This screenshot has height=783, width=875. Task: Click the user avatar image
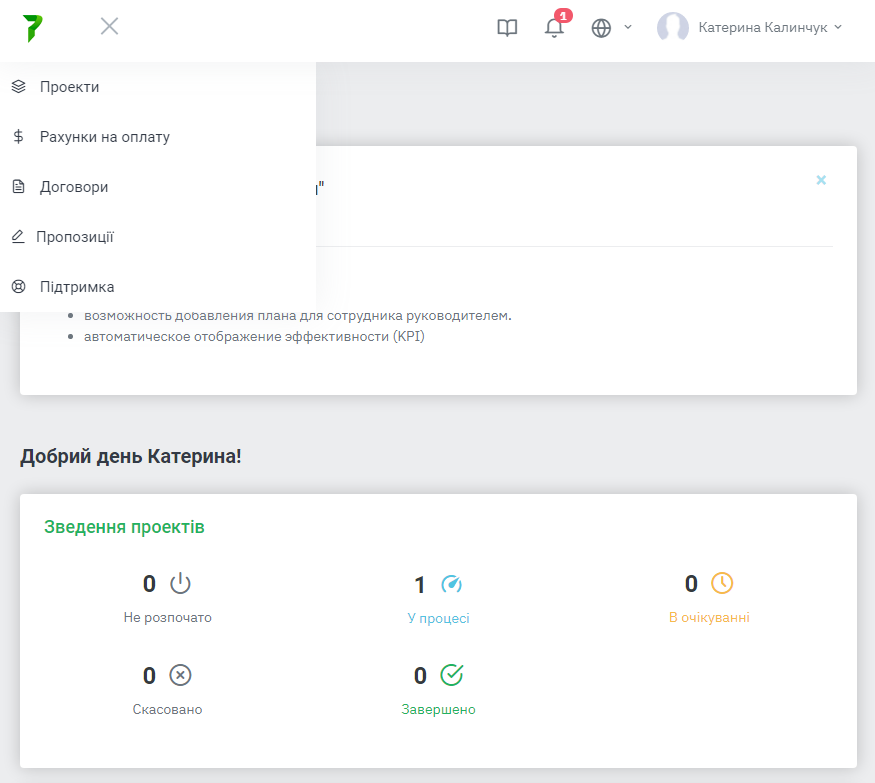[672, 28]
